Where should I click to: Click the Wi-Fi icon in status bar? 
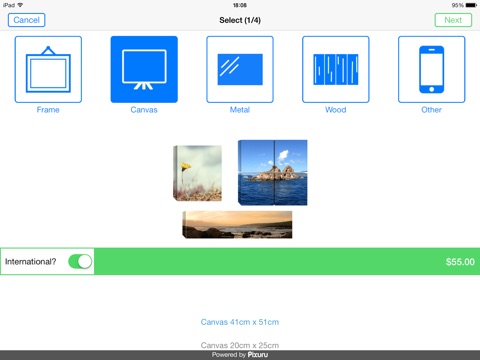click(20, 5)
